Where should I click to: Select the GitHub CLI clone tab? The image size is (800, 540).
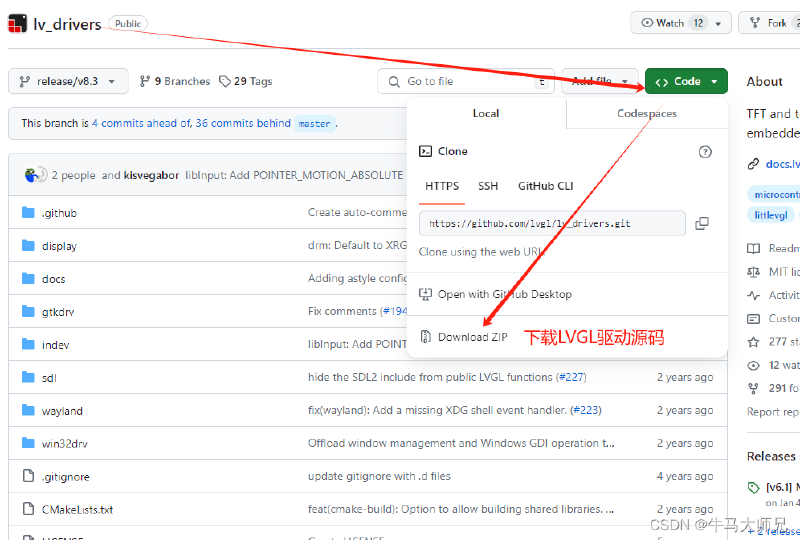(x=545, y=186)
